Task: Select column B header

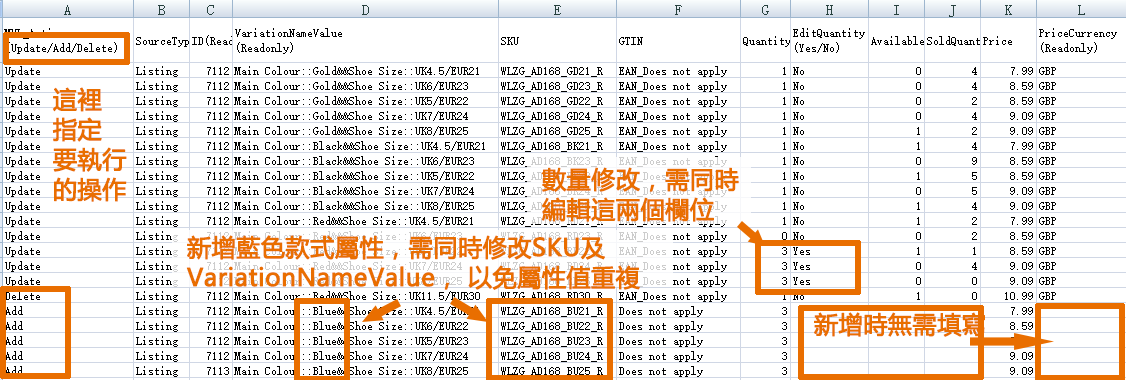Action: 162,9
